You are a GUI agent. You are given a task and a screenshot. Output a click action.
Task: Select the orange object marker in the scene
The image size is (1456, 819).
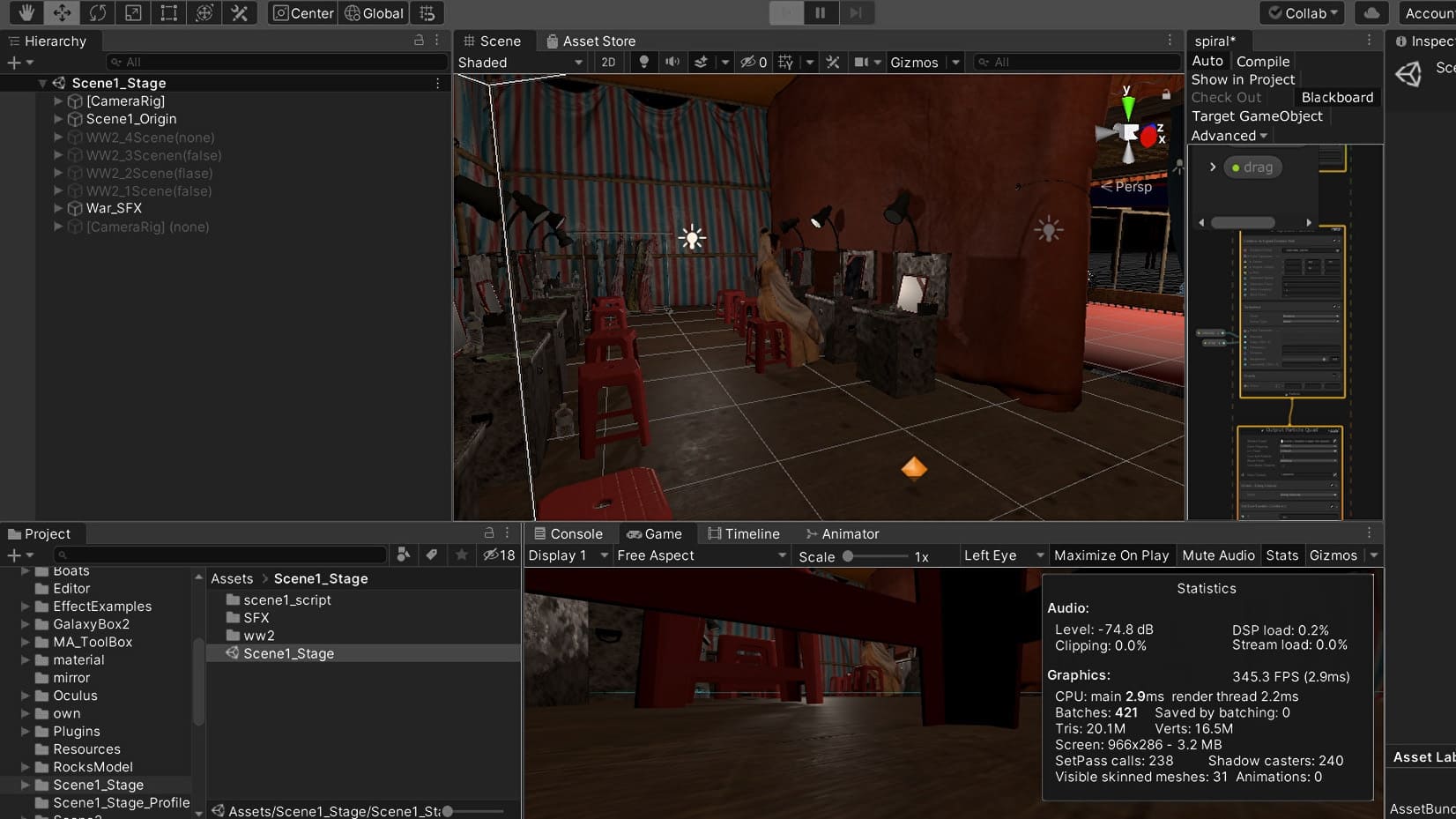pyautogui.click(x=914, y=467)
